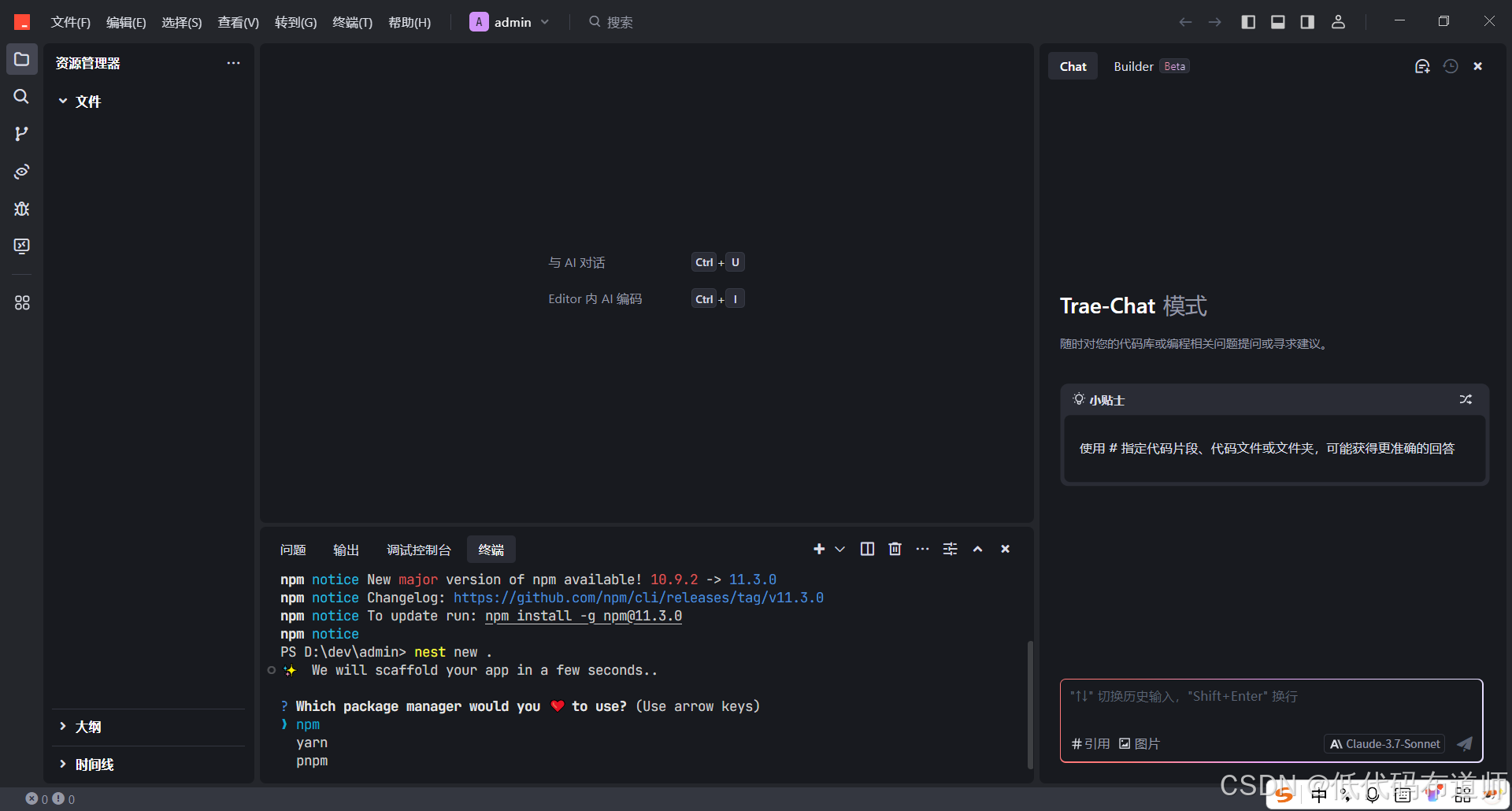
Task: Open the account profile icon in the title bar
Action: point(1338,22)
